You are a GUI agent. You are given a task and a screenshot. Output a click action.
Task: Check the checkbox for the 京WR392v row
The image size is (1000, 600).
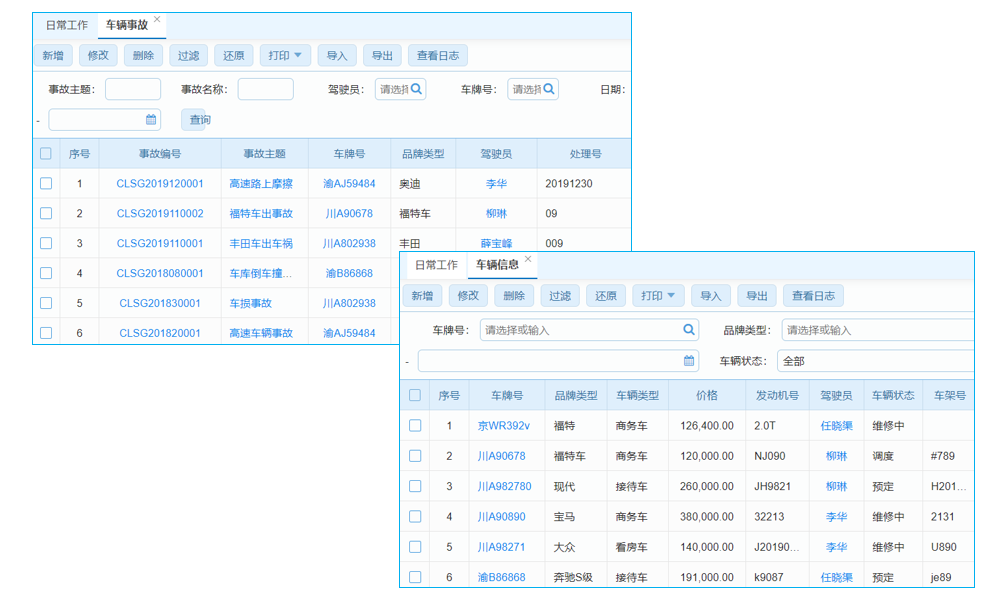(x=415, y=426)
